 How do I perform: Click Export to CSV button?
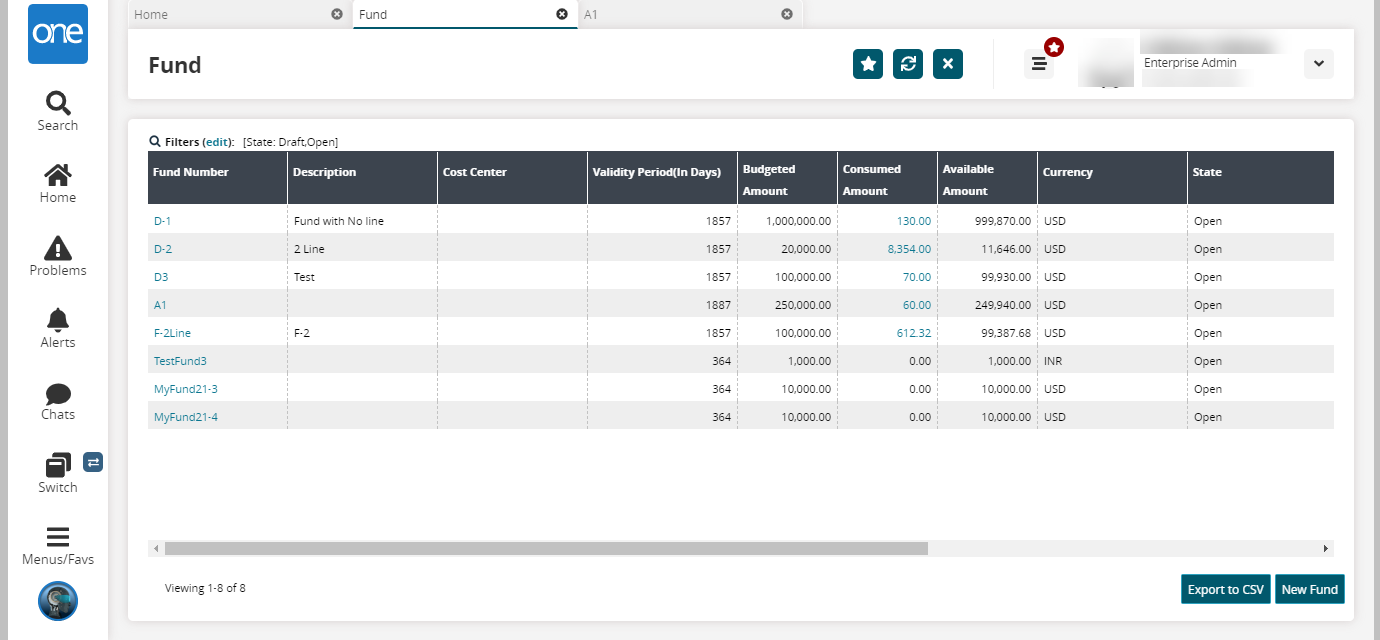[1226, 590]
